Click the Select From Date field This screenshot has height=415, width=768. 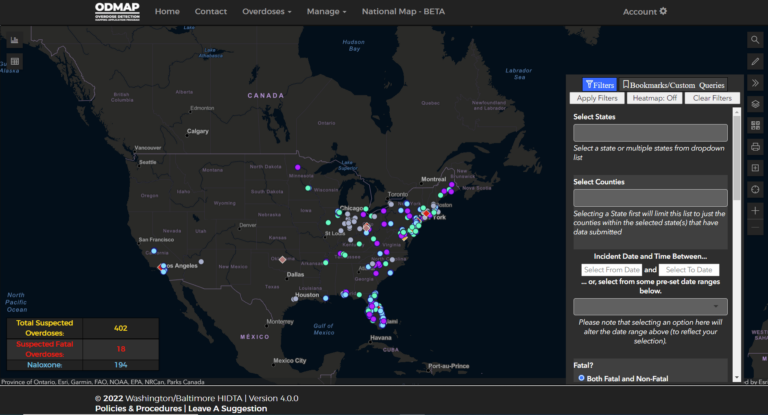coord(612,269)
